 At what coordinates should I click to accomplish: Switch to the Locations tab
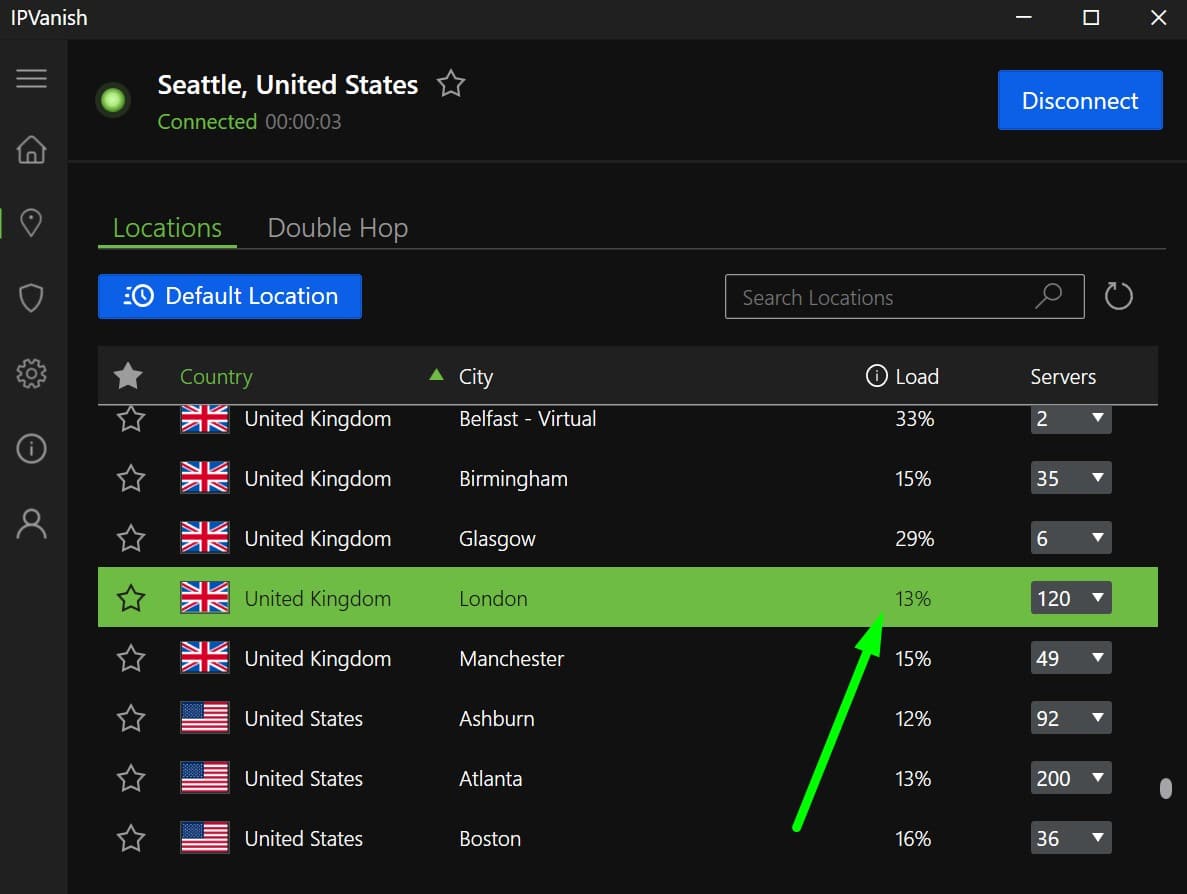click(167, 228)
